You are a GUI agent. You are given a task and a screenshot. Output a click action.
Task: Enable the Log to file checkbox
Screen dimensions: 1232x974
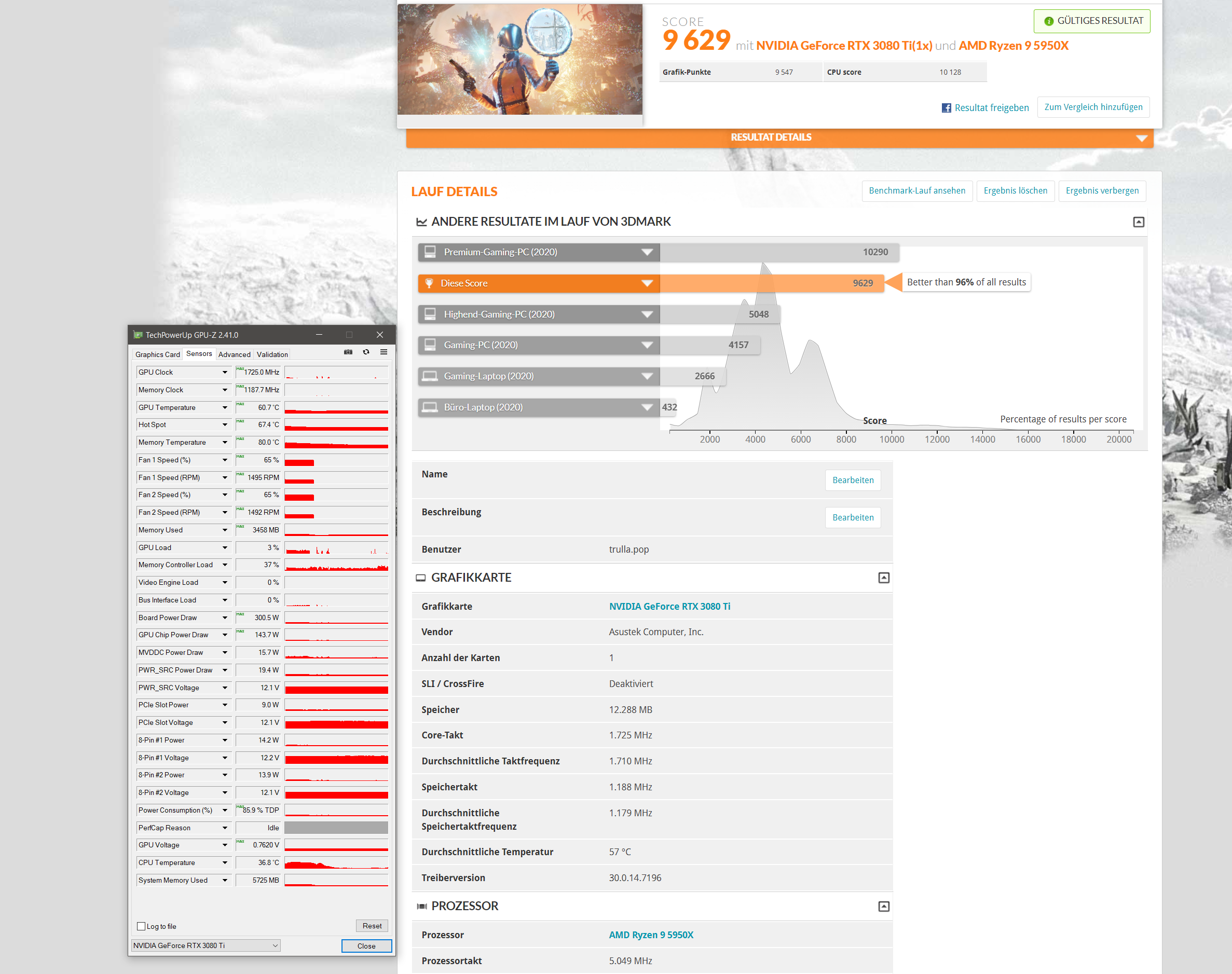[142, 926]
